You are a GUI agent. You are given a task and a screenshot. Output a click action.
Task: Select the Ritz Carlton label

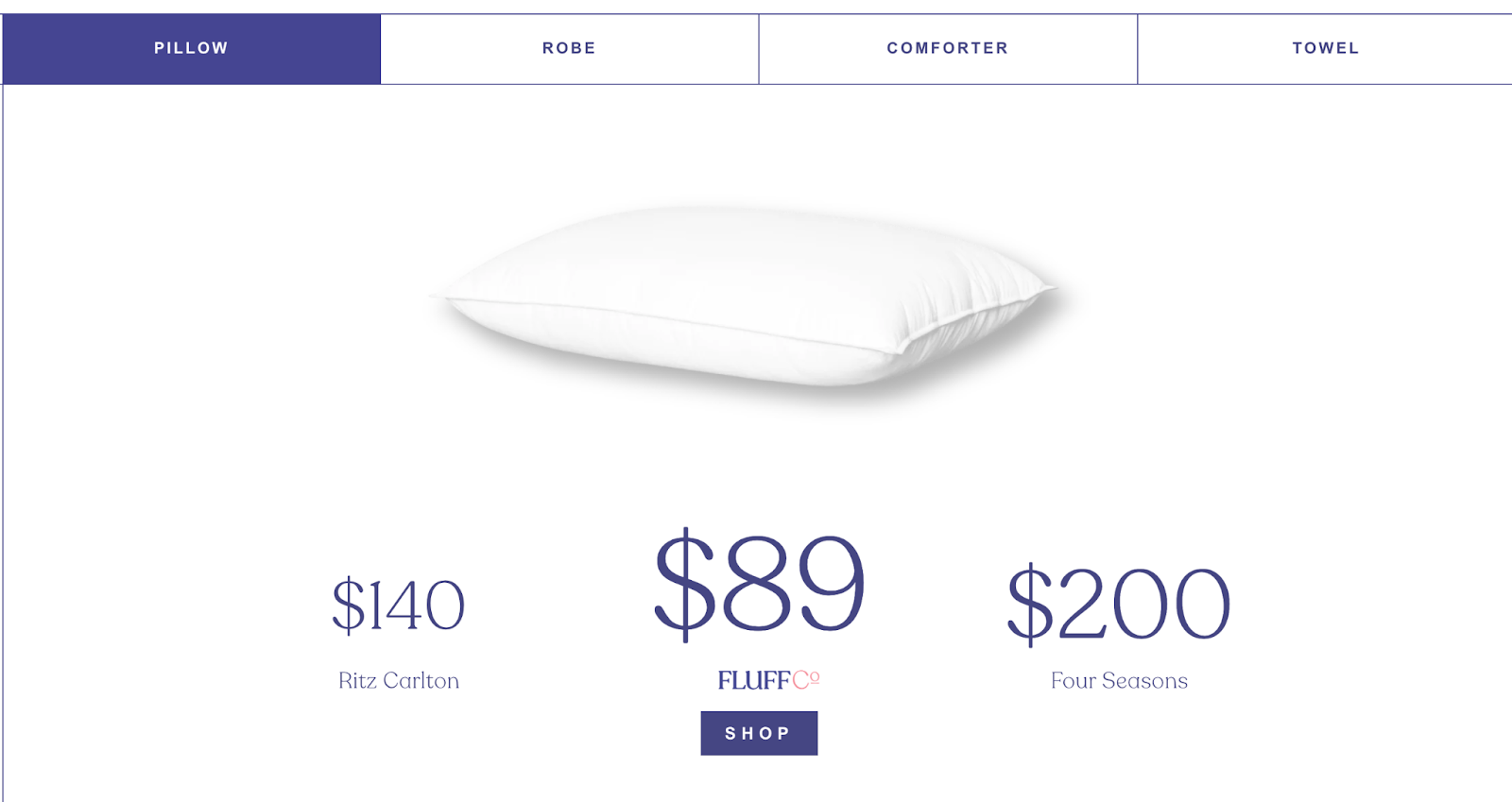(398, 681)
